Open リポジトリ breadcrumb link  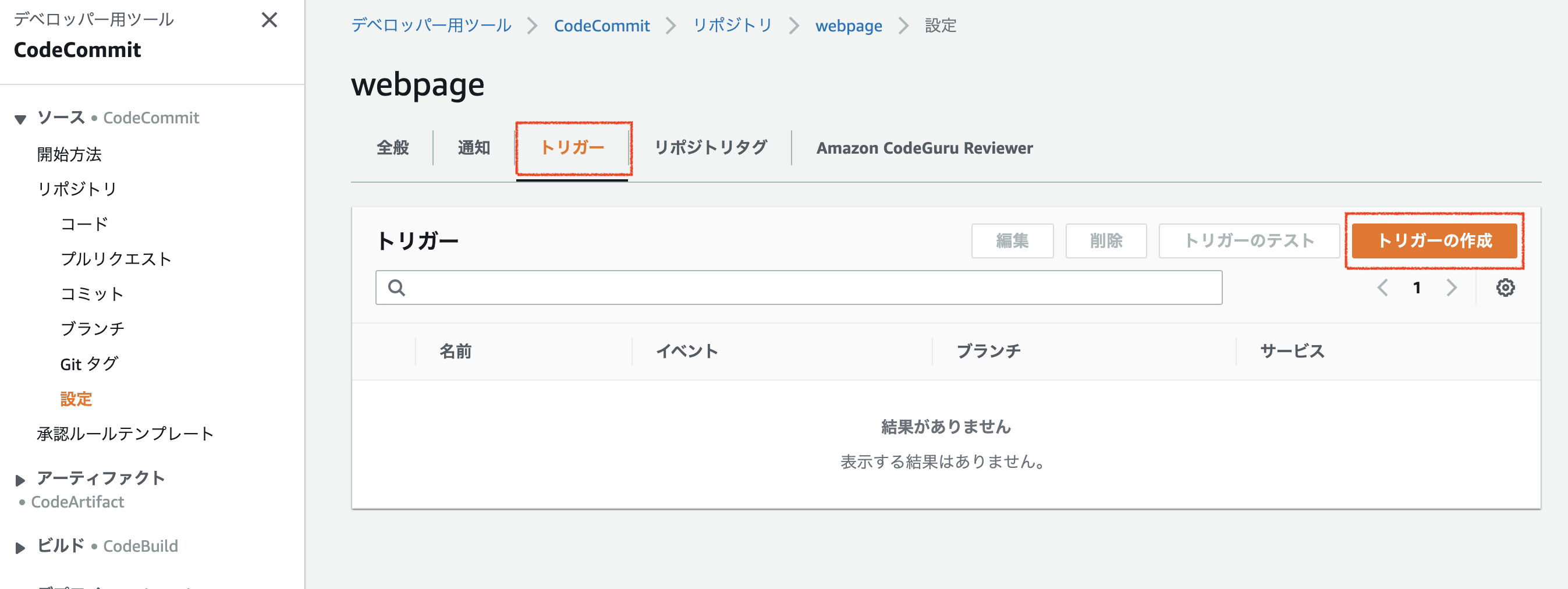coord(732,26)
